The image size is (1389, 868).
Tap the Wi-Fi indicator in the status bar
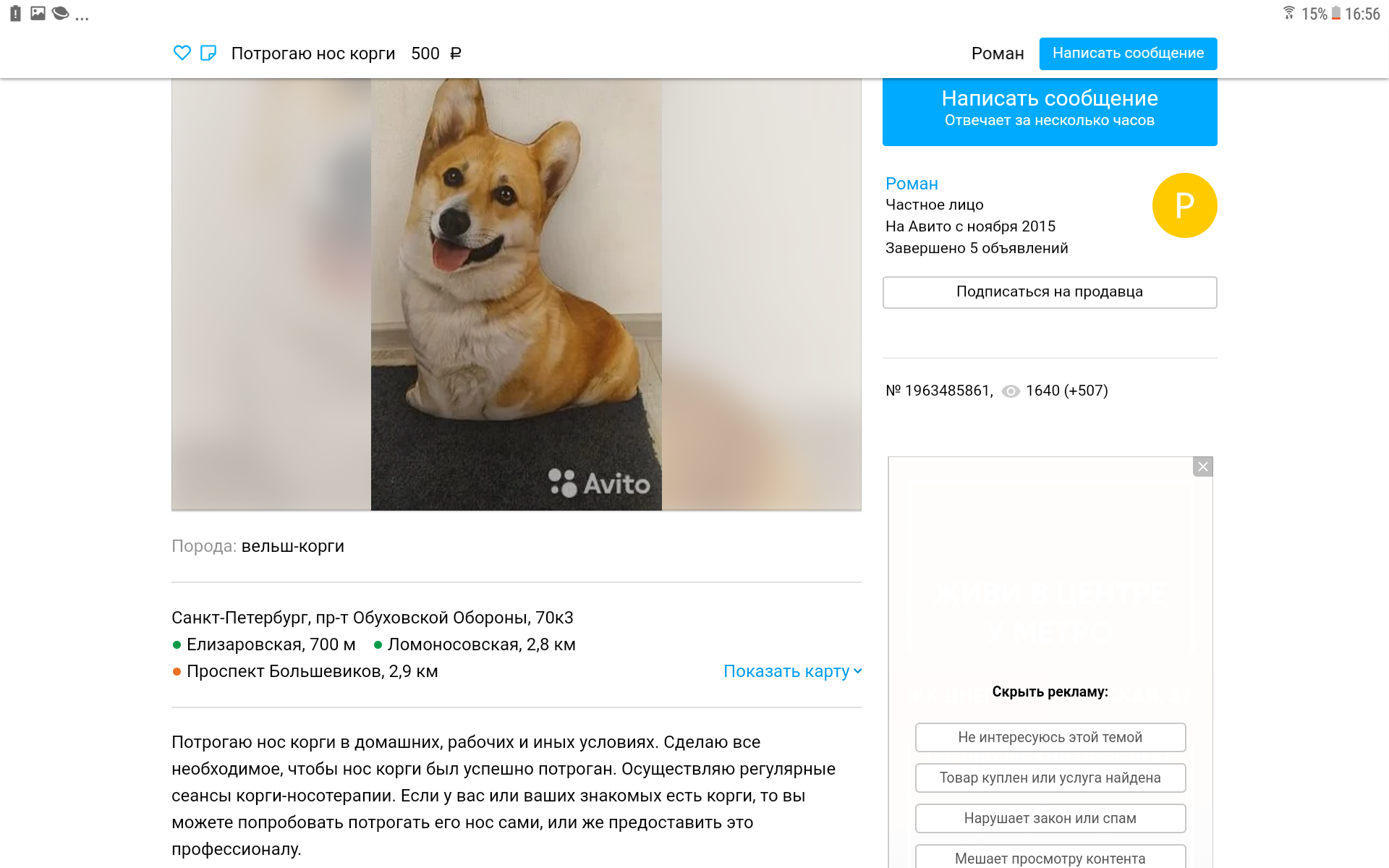1288,13
